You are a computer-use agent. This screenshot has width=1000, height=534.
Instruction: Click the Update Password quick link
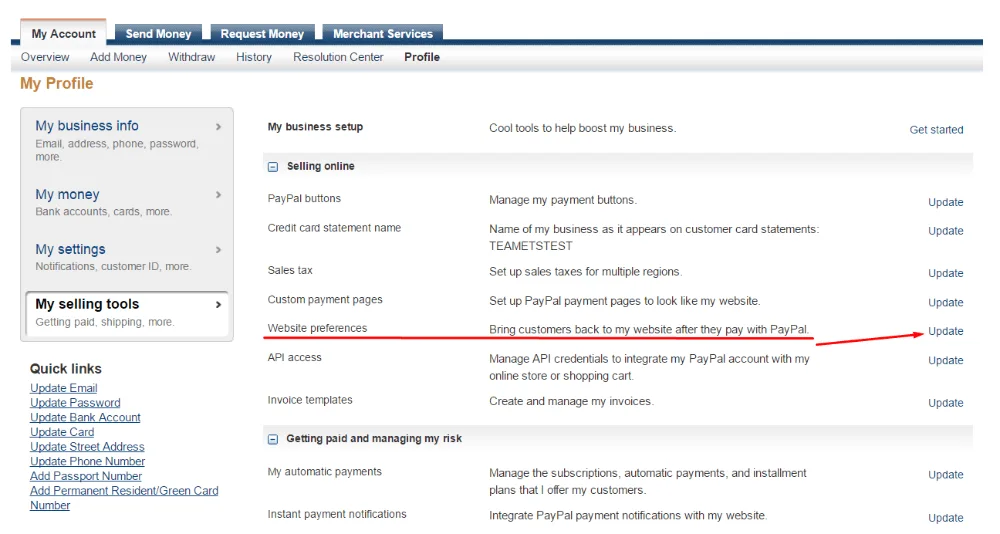point(75,403)
